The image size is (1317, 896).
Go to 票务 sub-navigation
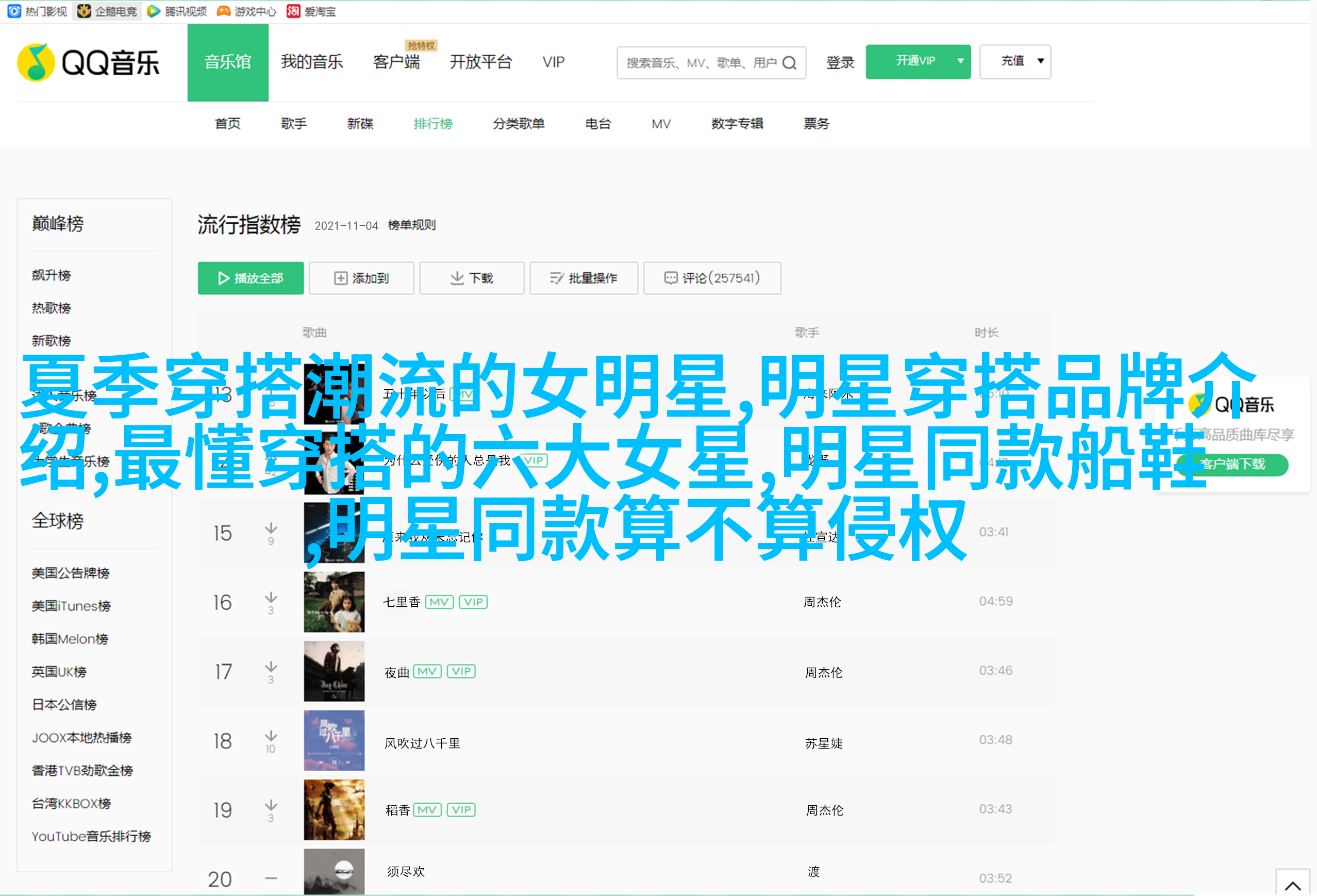pos(816,124)
